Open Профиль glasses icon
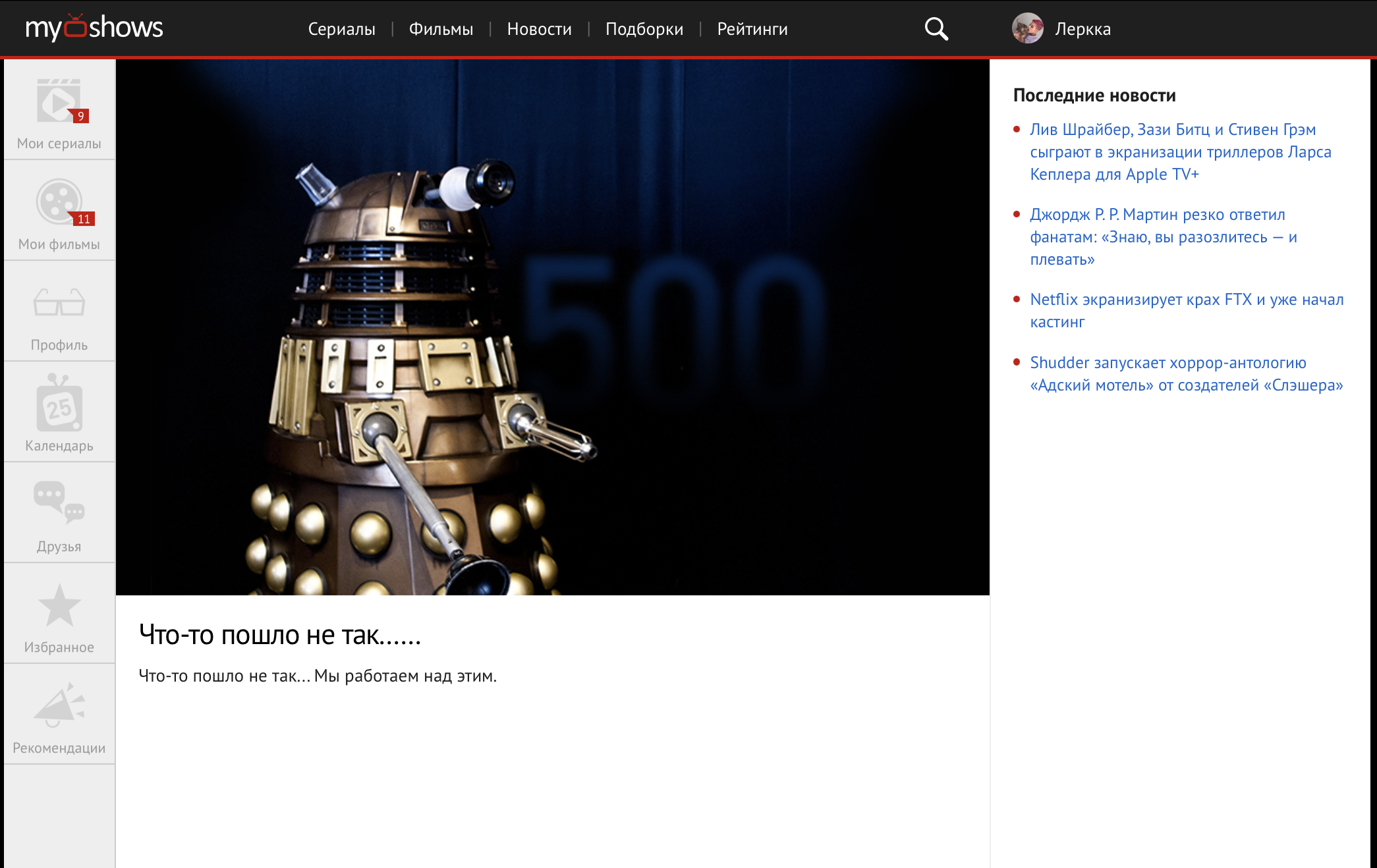This screenshot has width=1377, height=868. pyautogui.click(x=59, y=302)
